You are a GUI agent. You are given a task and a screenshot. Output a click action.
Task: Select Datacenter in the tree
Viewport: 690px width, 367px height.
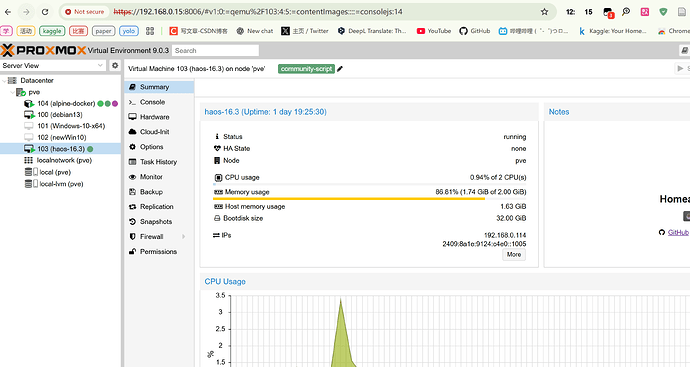point(37,81)
